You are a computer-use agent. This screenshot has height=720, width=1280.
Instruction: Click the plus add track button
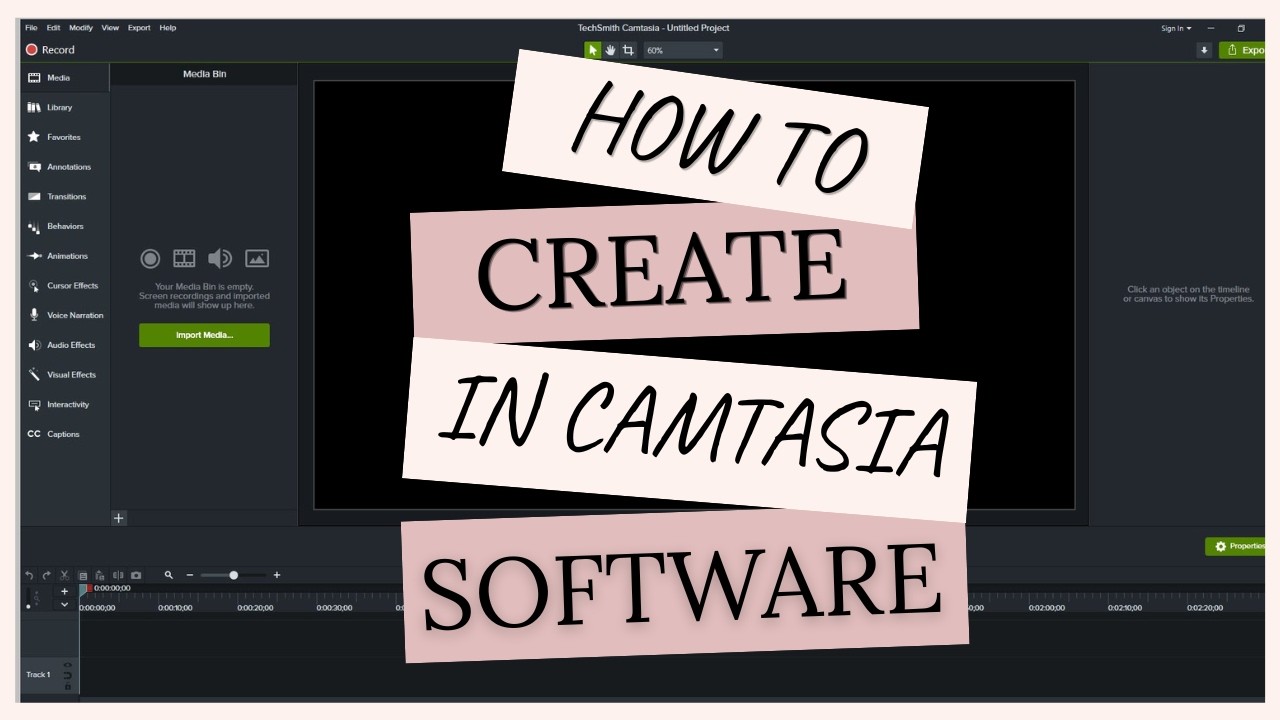pos(65,591)
